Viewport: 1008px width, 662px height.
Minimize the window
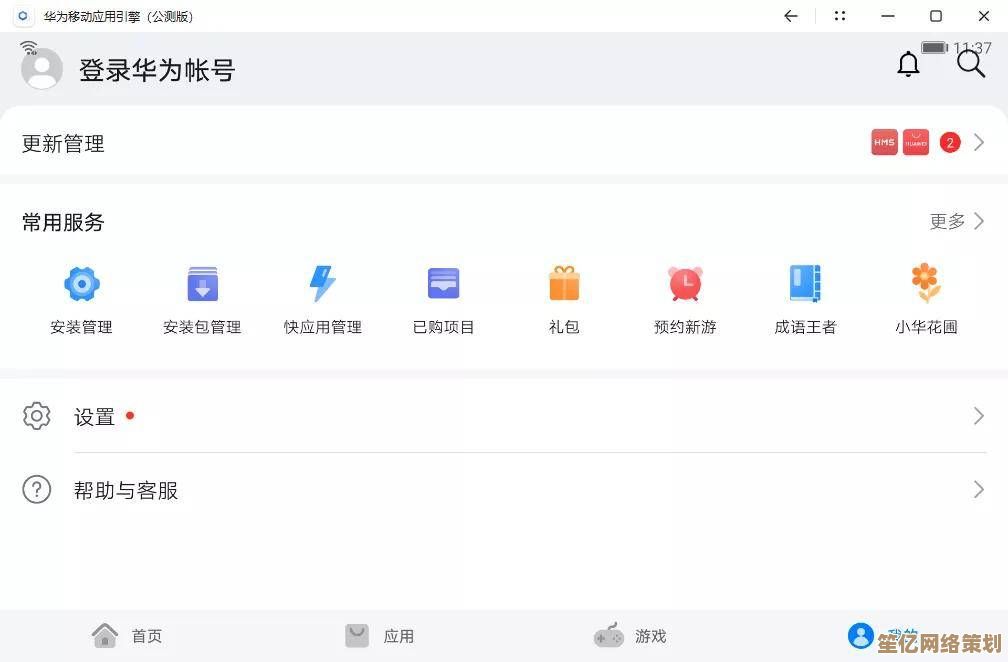(888, 16)
